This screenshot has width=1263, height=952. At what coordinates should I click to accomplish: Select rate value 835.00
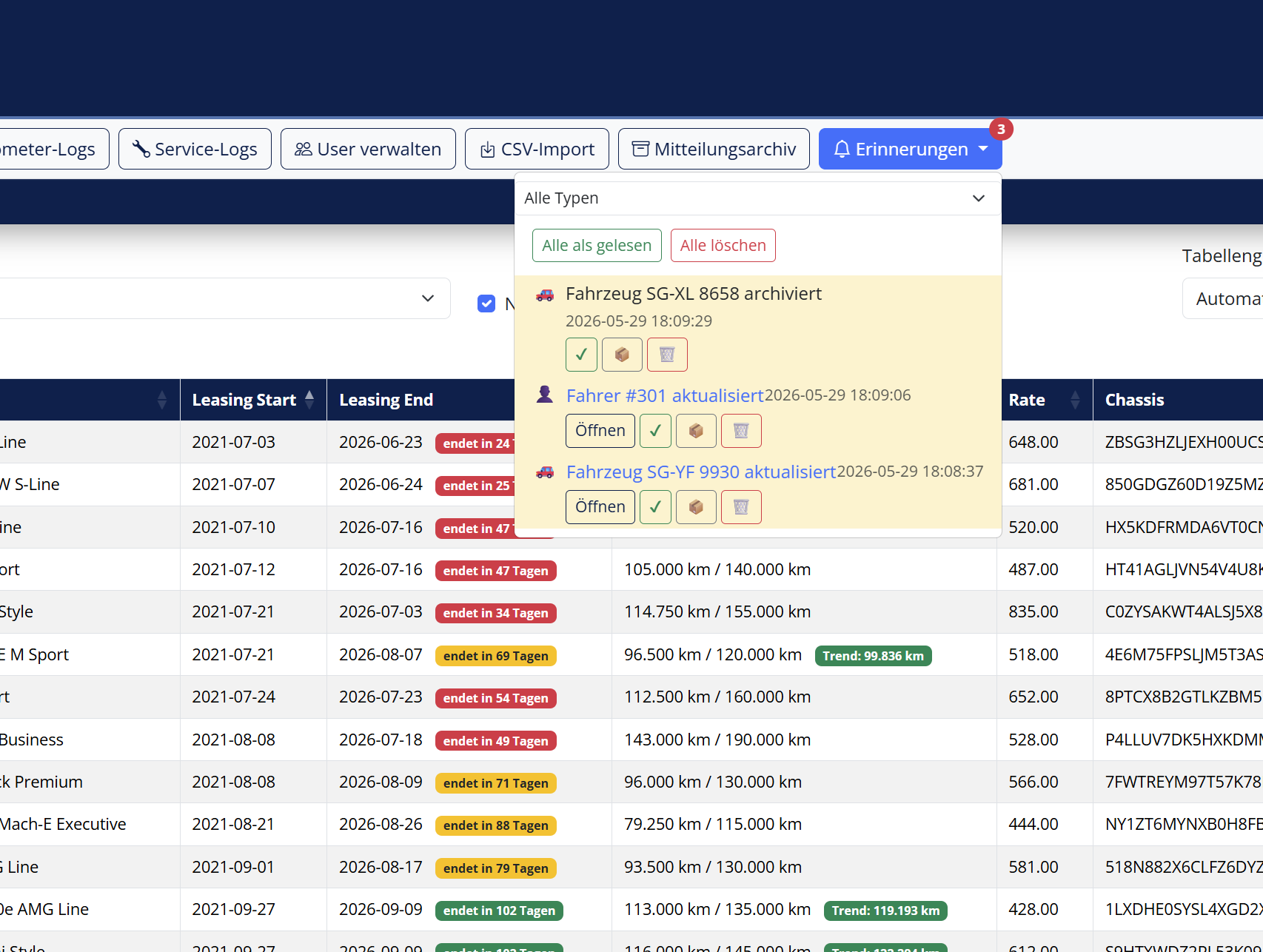tap(1033, 611)
